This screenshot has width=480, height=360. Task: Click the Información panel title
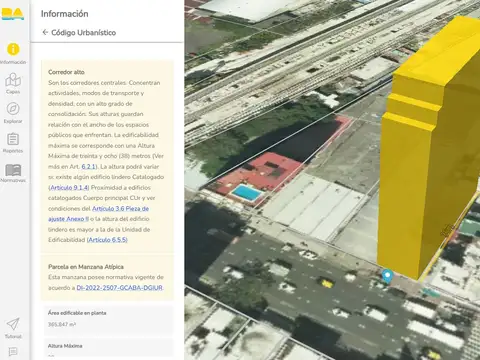pyautogui.click(x=65, y=14)
